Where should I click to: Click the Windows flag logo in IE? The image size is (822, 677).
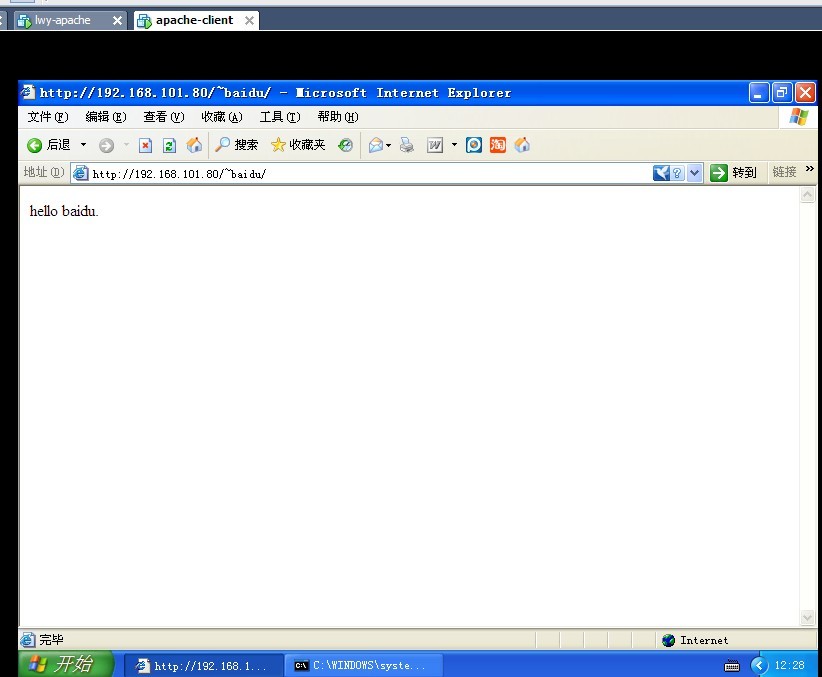798,116
